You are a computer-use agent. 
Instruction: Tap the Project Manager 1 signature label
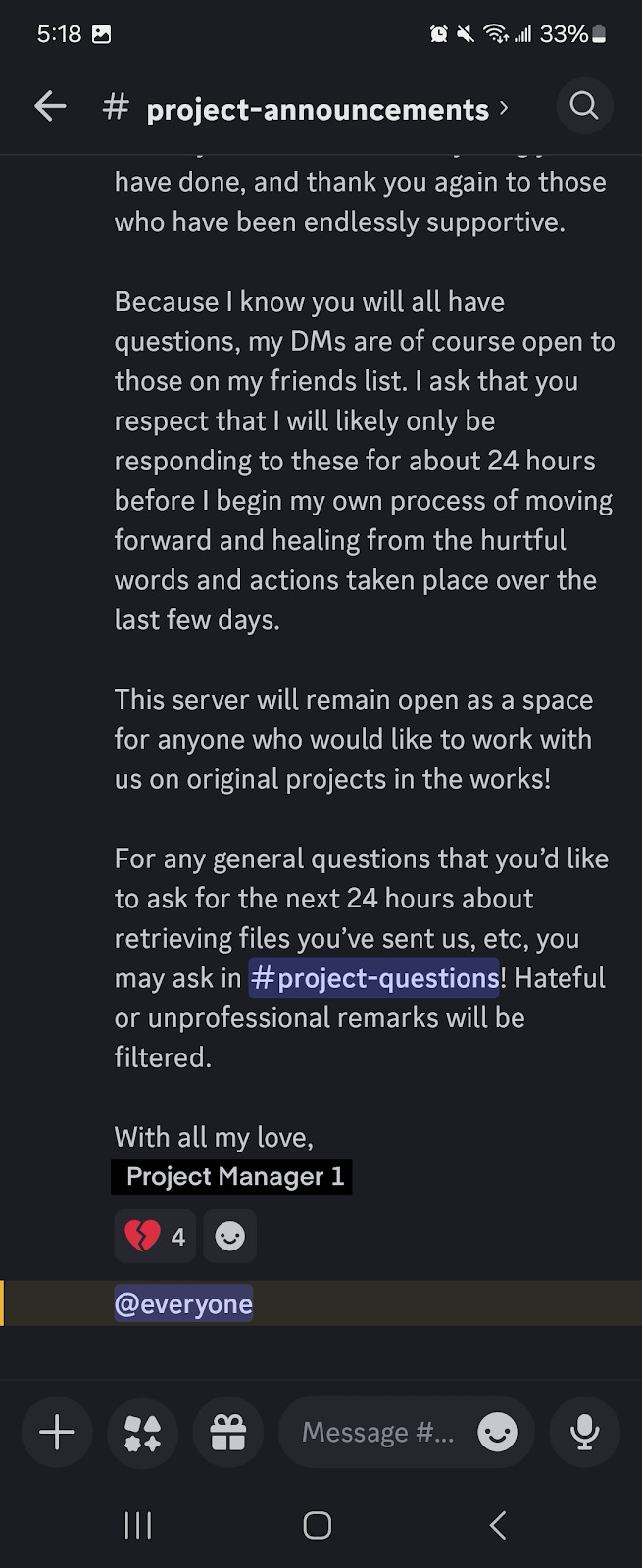(232, 1177)
